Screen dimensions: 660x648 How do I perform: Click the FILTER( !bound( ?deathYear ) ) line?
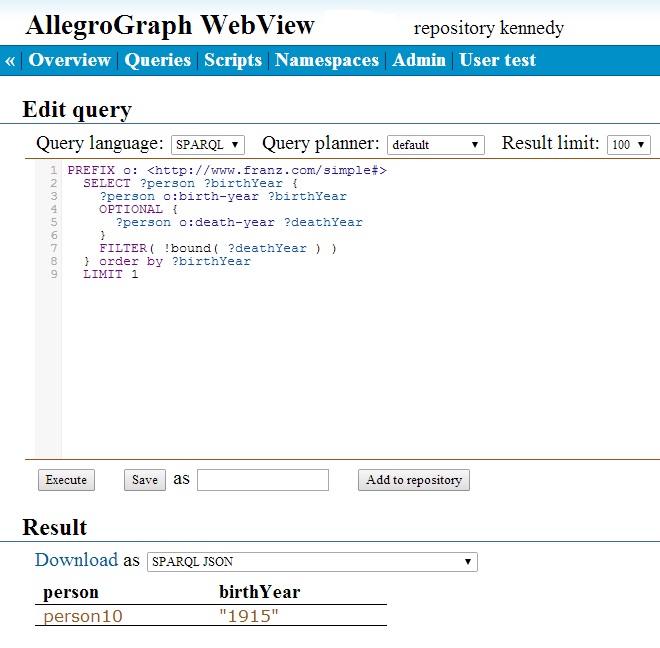pos(218,248)
